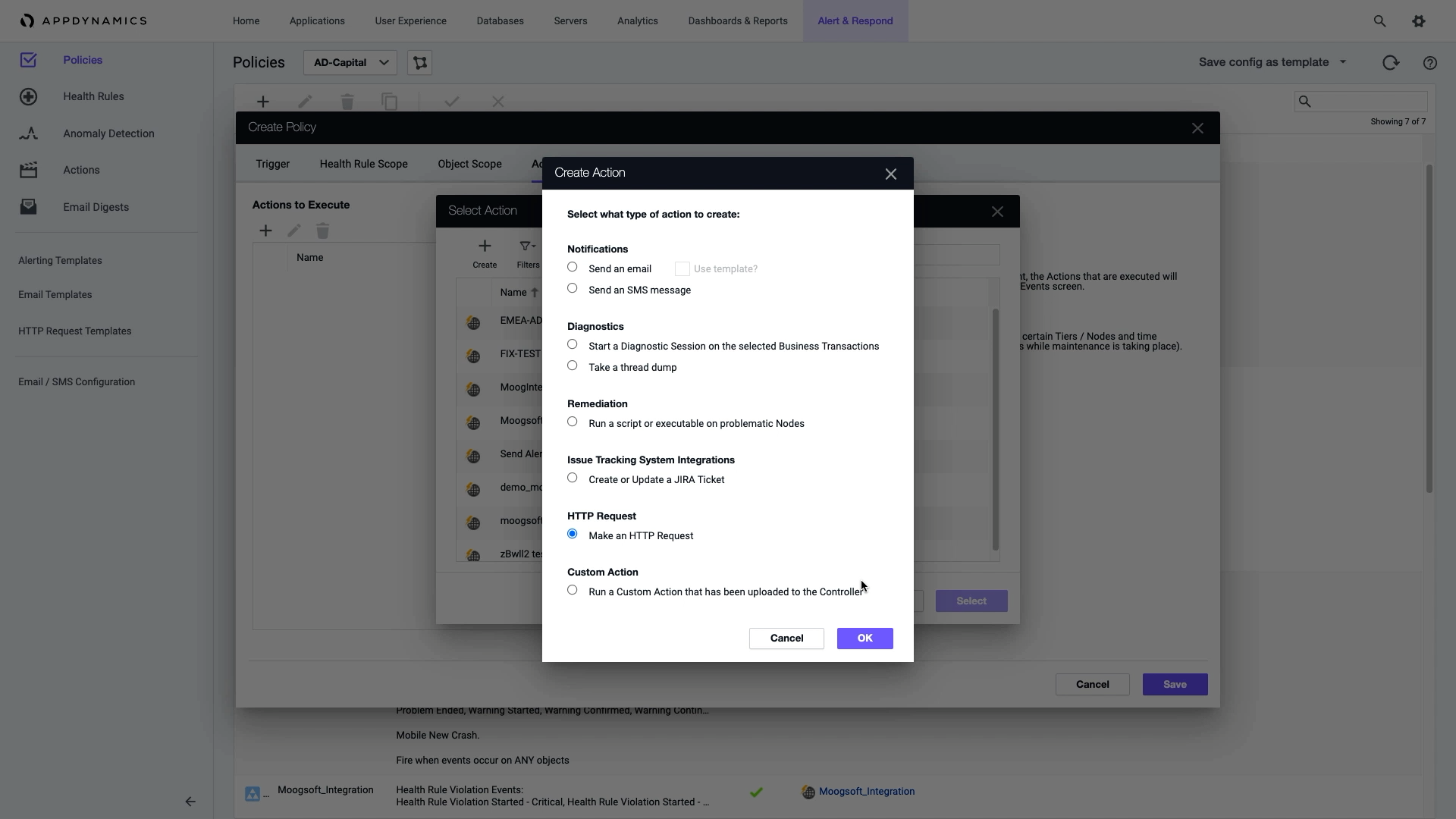Click the enable policy checkmark icon
Viewport: 1456px width, 819px height.
point(452,102)
